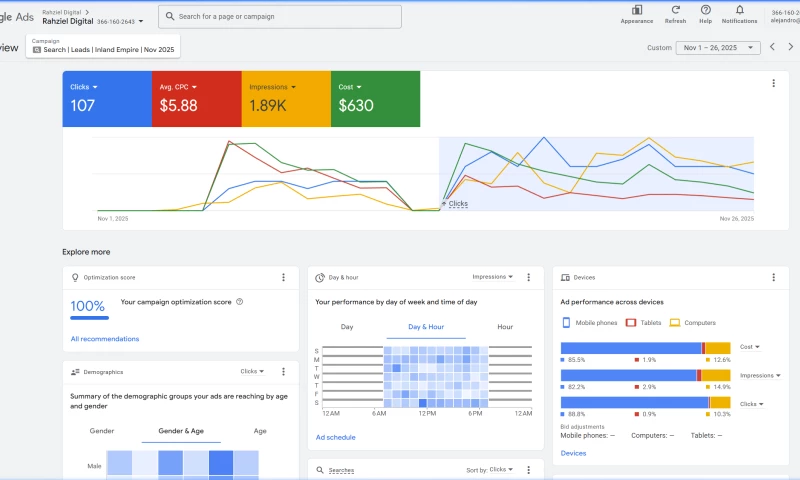This screenshot has height=480, width=800.
Task: Open the date range Nov 1 – 26 dropdown
Action: [718, 47]
